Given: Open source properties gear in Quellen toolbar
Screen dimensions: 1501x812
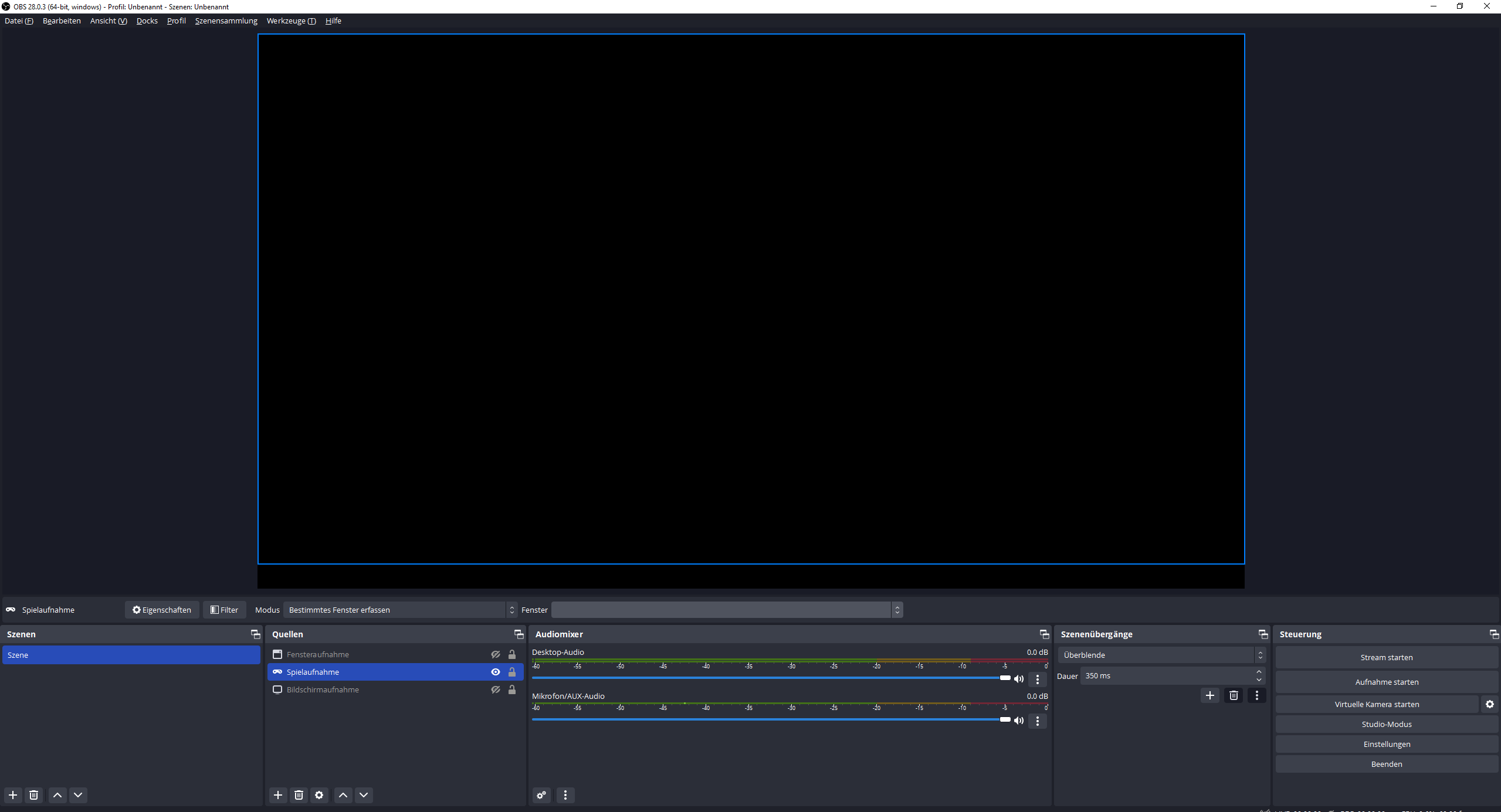Looking at the screenshot, I should pyautogui.click(x=319, y=795).
